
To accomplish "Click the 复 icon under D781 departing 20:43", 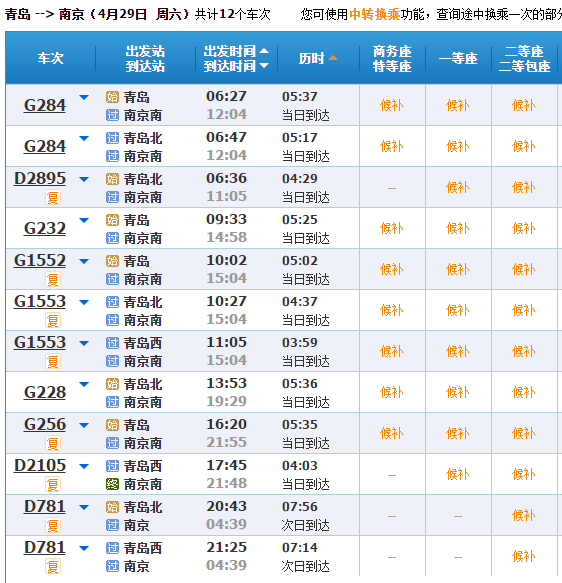I will point(52,526).
